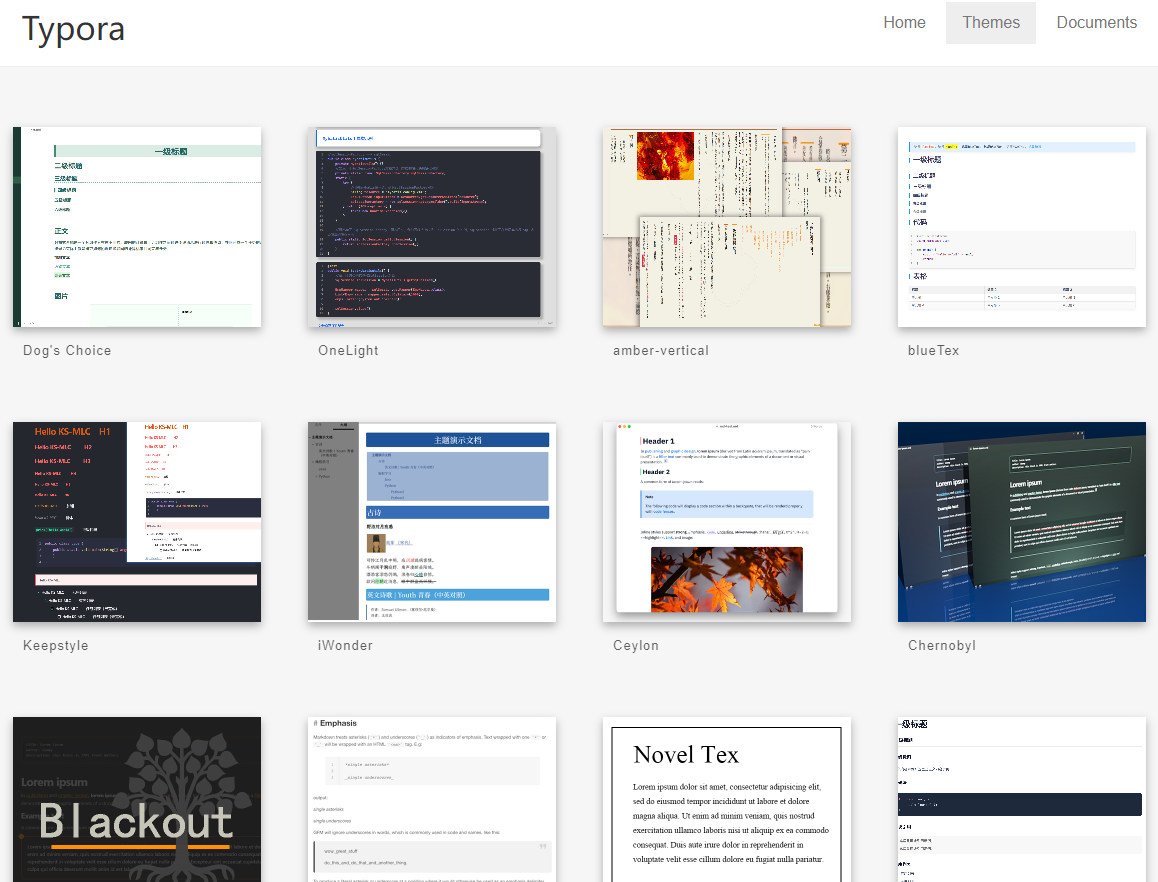Open the Ceylon theme preview image
This screenshot has width=1158, height=882.
coord(727,522)
